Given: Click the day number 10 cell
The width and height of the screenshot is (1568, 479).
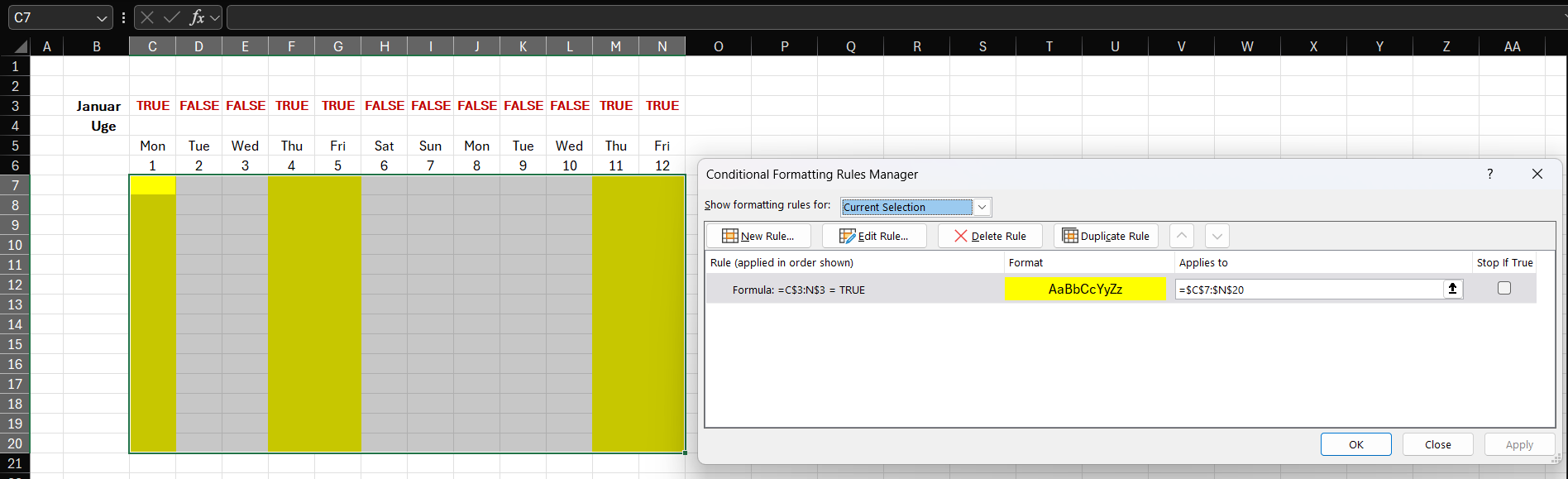Looking at the screenshot, I should pyautogui.click(x=570, y=165).
